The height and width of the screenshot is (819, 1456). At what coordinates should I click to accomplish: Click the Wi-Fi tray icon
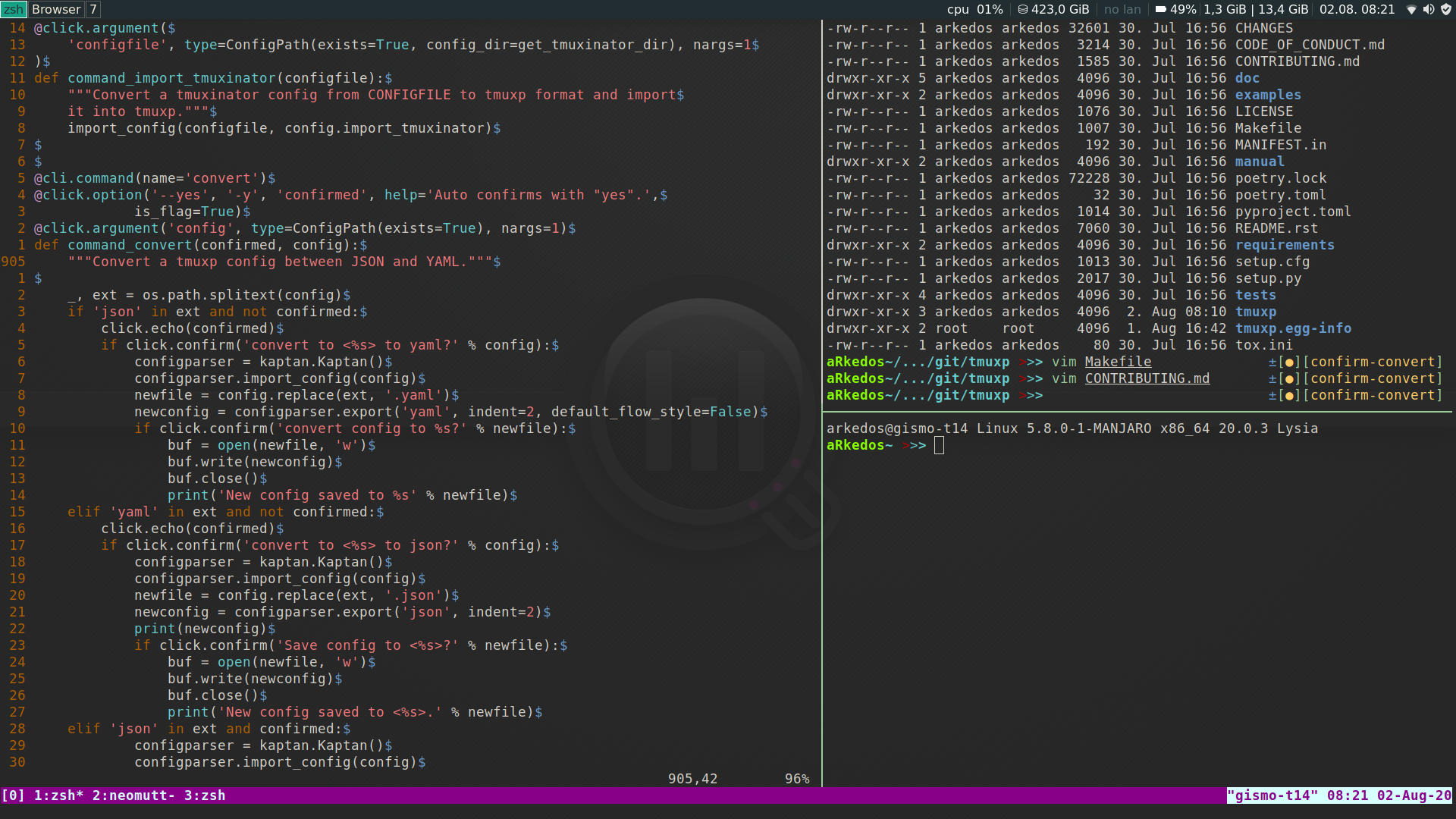click(x=1411, y=10)
